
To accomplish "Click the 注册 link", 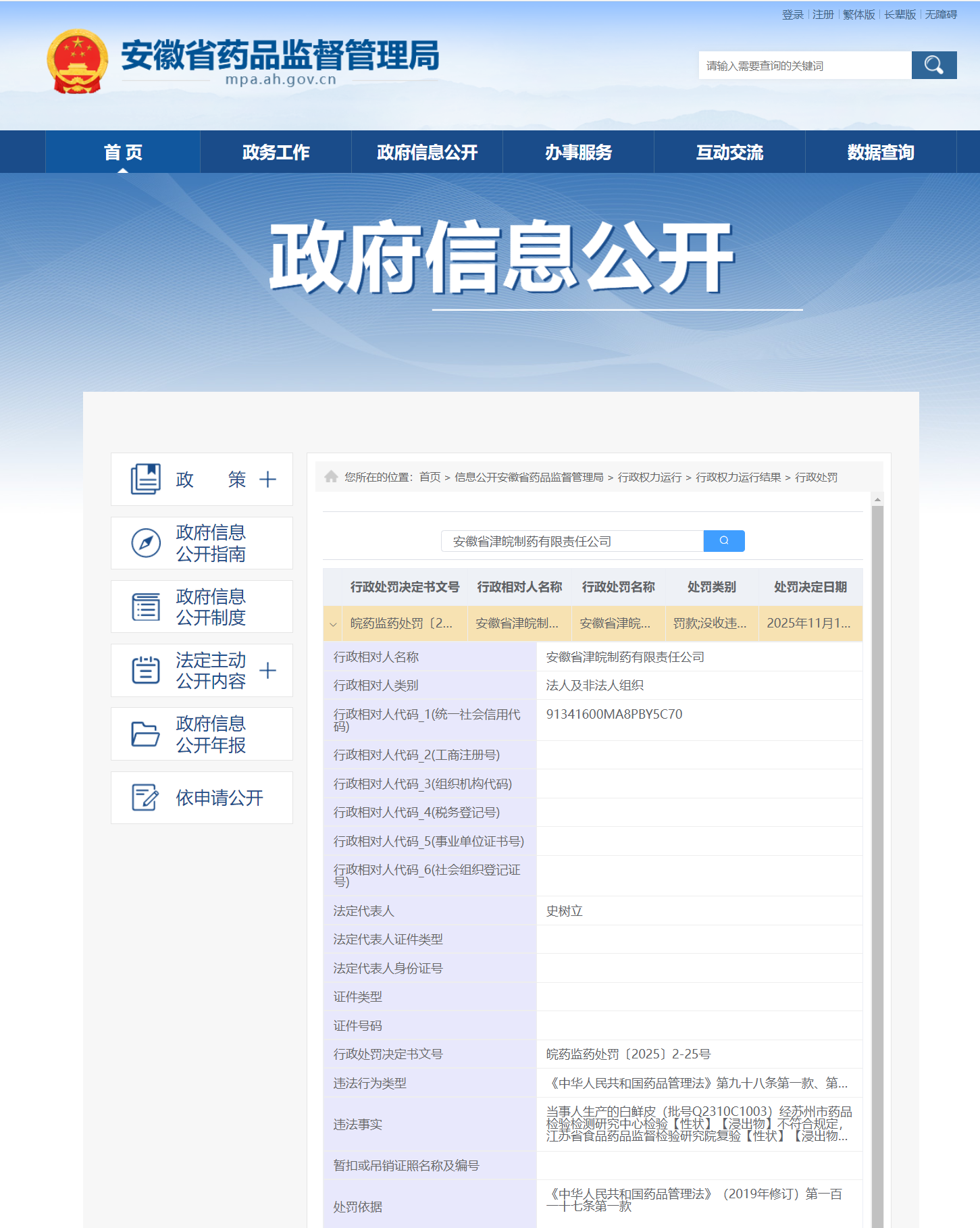I will pyautogui.click(x=823, y=15).
